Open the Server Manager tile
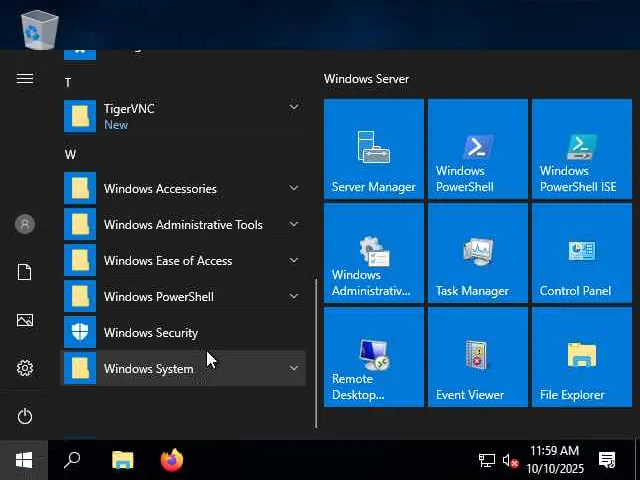 (x=373, y=149)
